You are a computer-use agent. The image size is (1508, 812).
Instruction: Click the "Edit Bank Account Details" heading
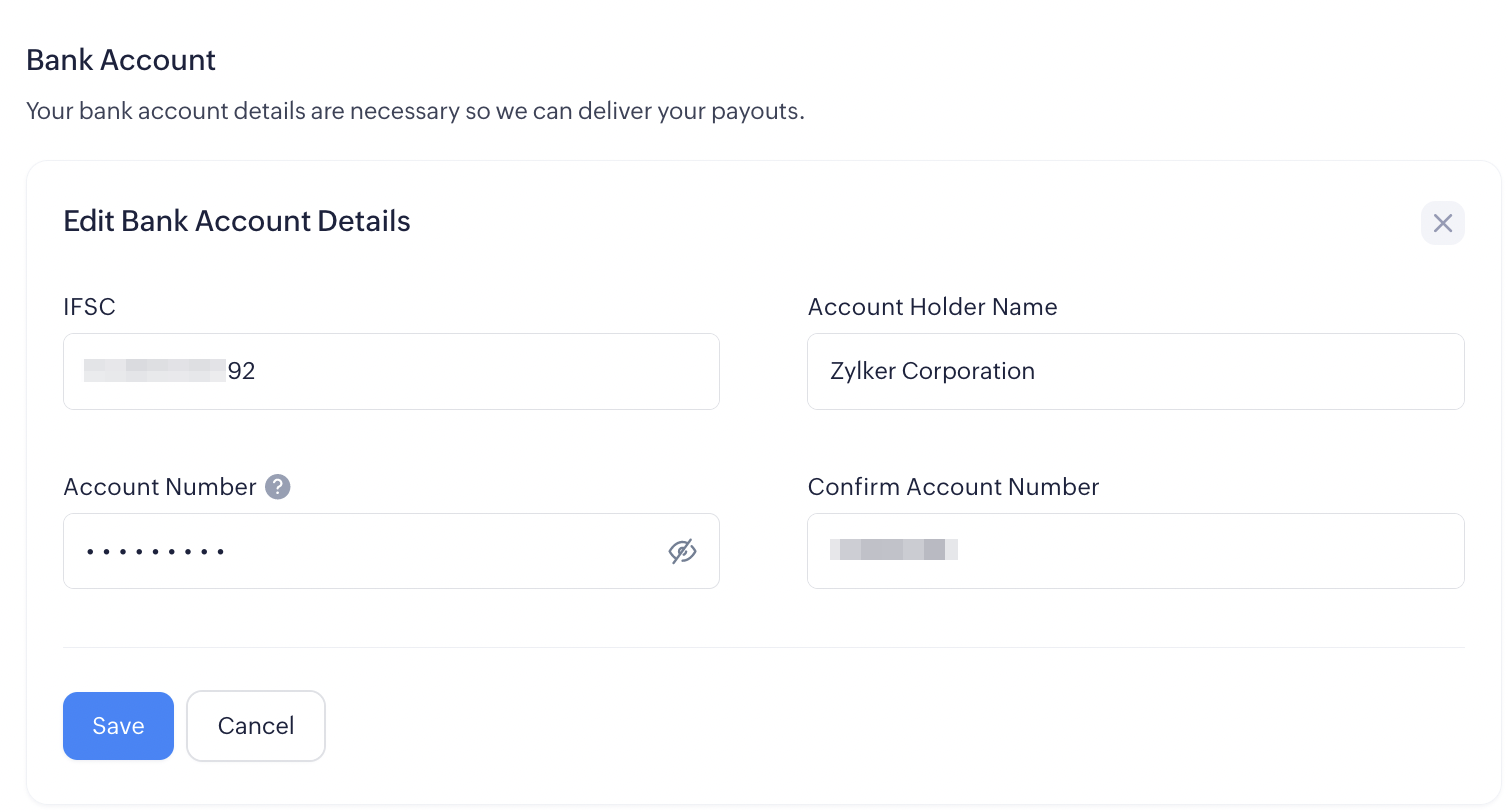237,221
